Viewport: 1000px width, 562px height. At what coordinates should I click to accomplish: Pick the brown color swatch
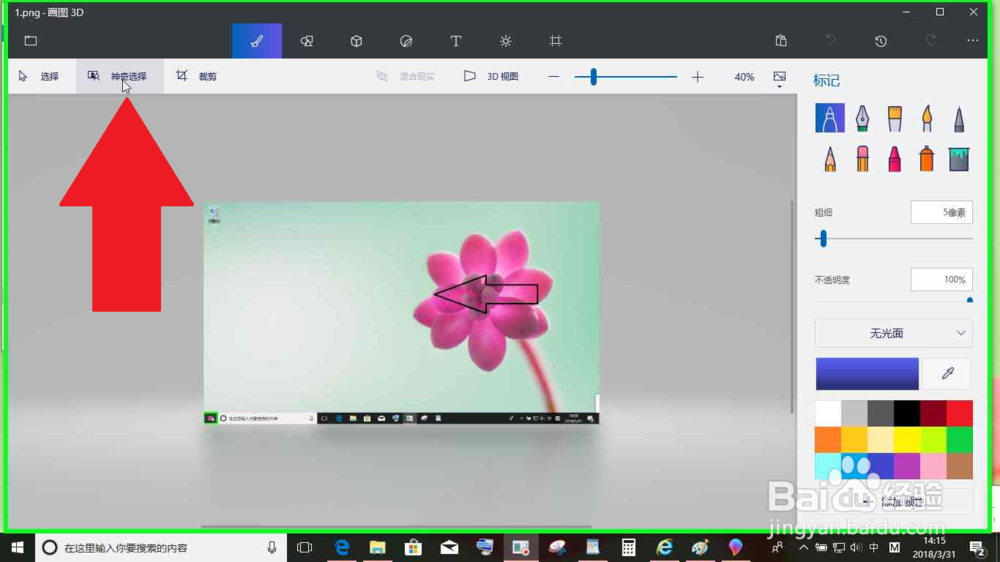(x=959, y=466)
